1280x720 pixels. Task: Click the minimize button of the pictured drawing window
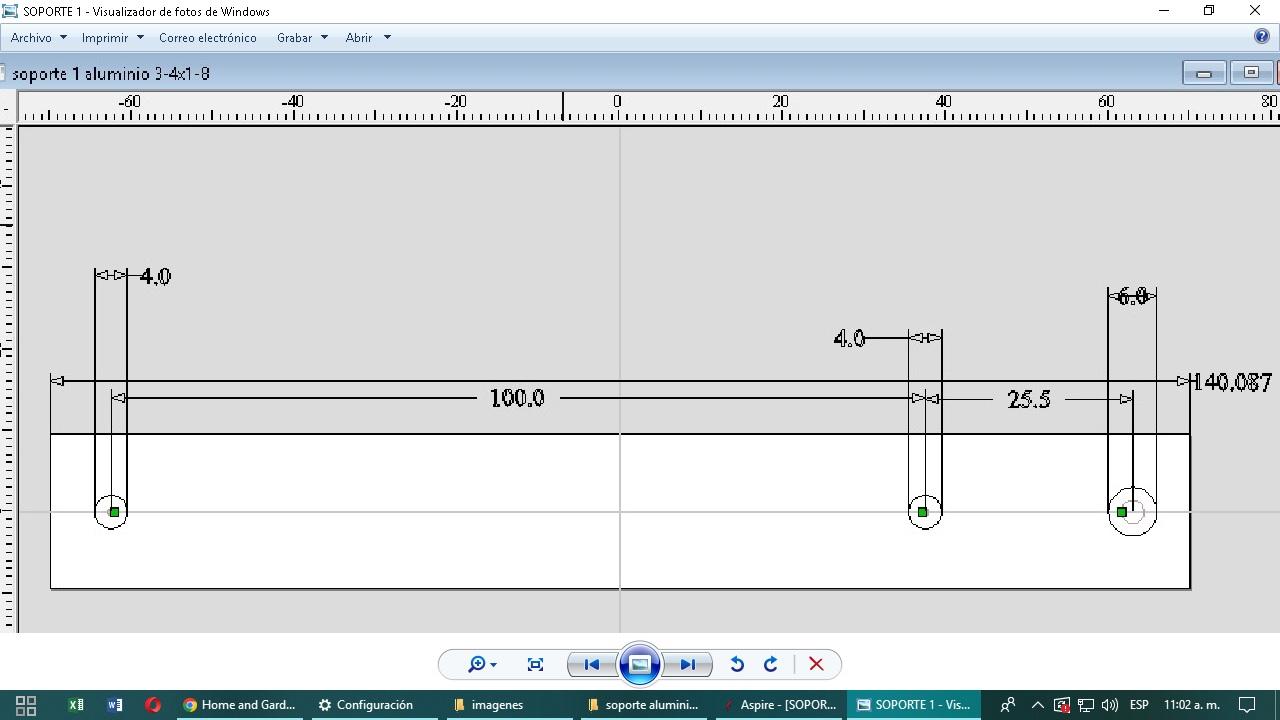click(x=1204, y=73)
